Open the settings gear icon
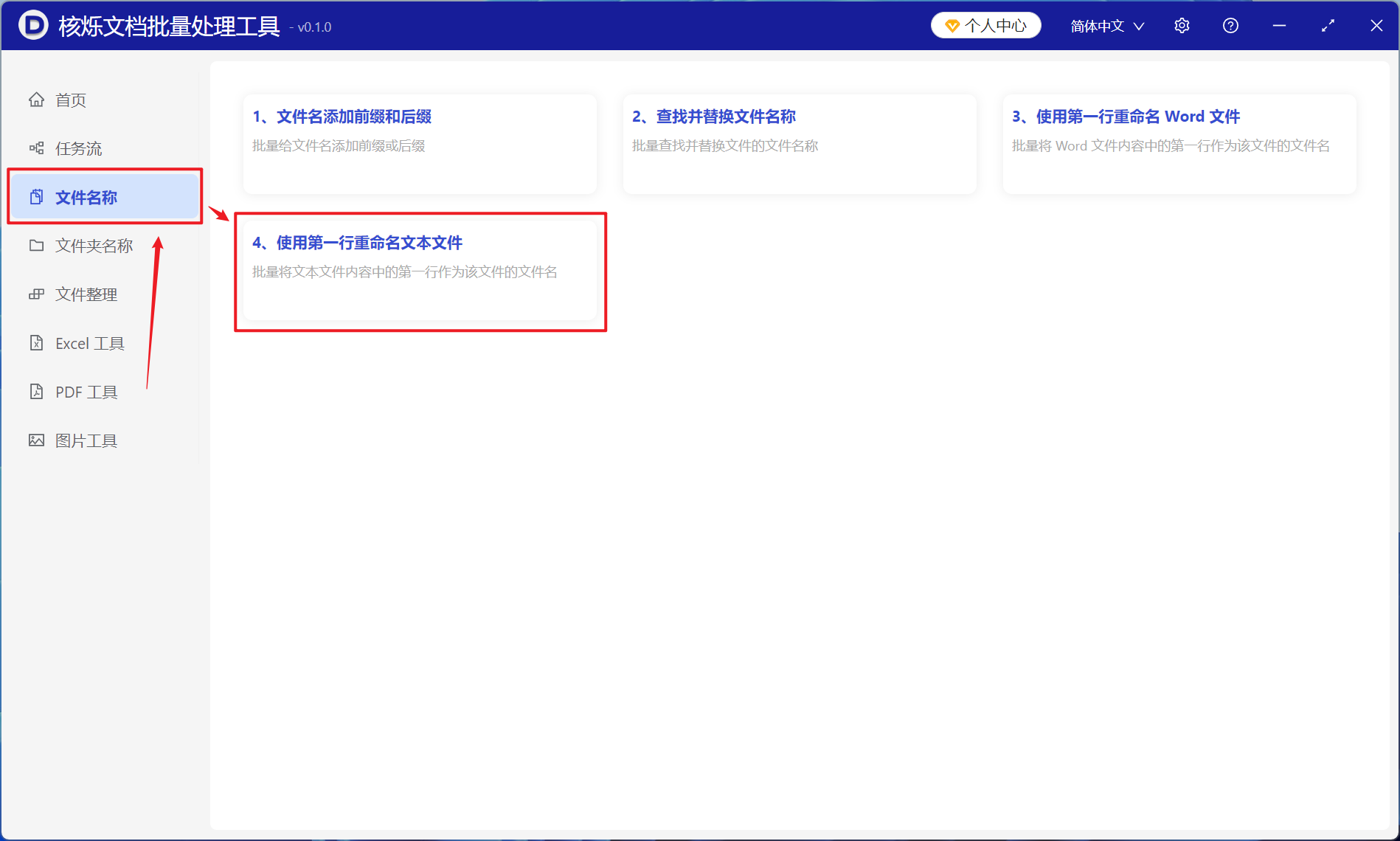This screenshot has height=841, width=1400. pyautogui.click(x=1182, y=26)
